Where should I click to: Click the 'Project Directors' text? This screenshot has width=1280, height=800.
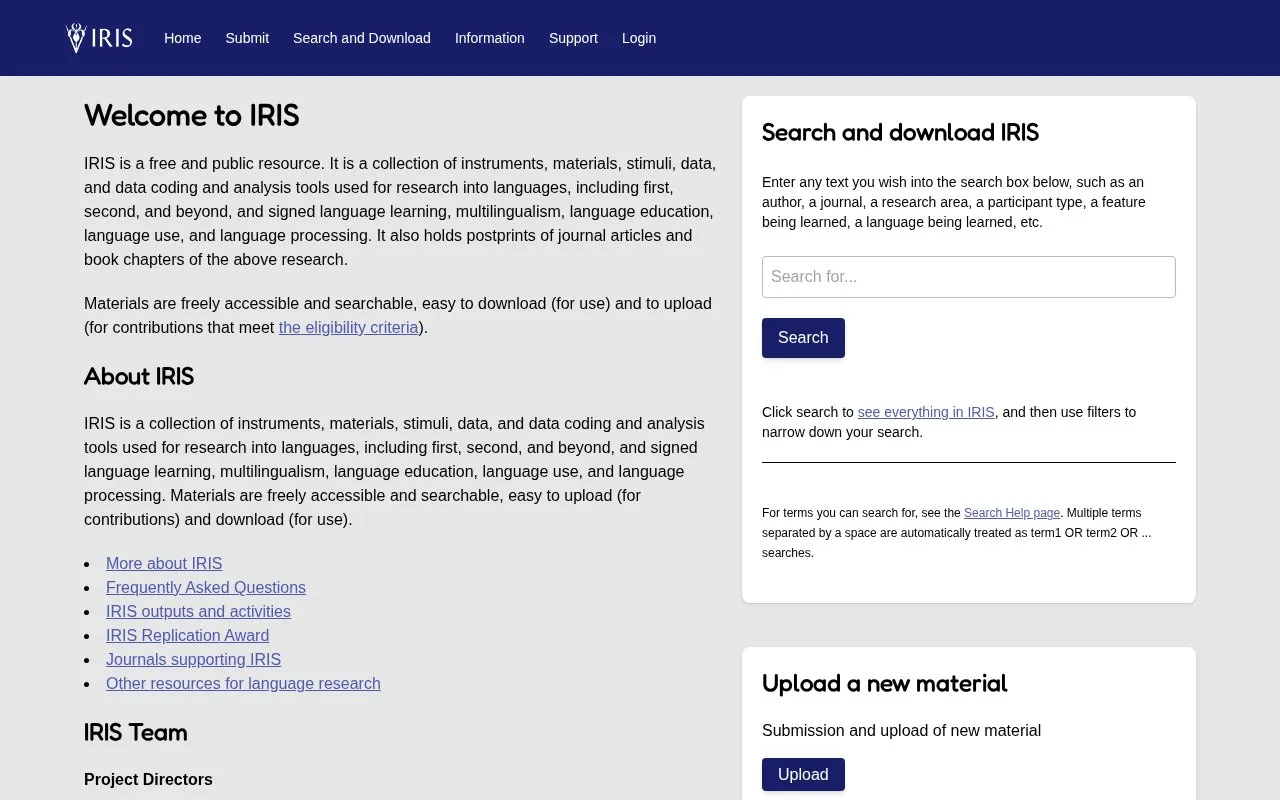148,780
